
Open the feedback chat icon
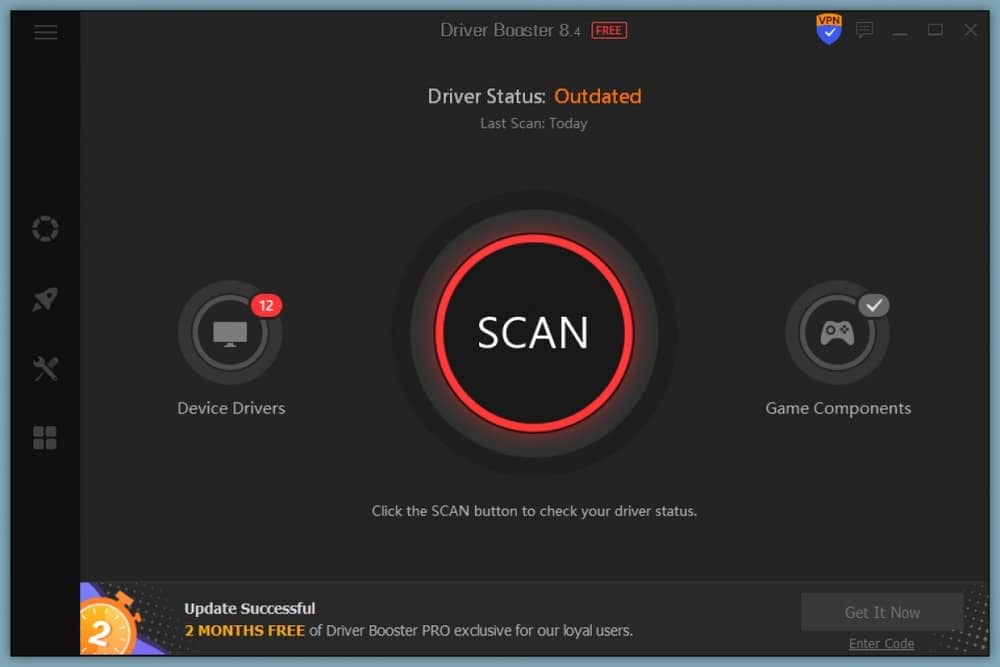click(x=864, y=30)
